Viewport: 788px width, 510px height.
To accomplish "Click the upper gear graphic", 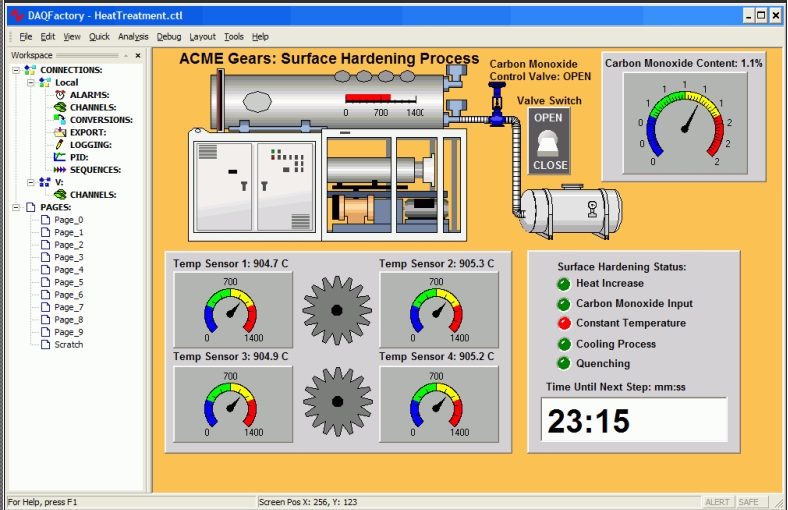I will click(x=337, y=310).
